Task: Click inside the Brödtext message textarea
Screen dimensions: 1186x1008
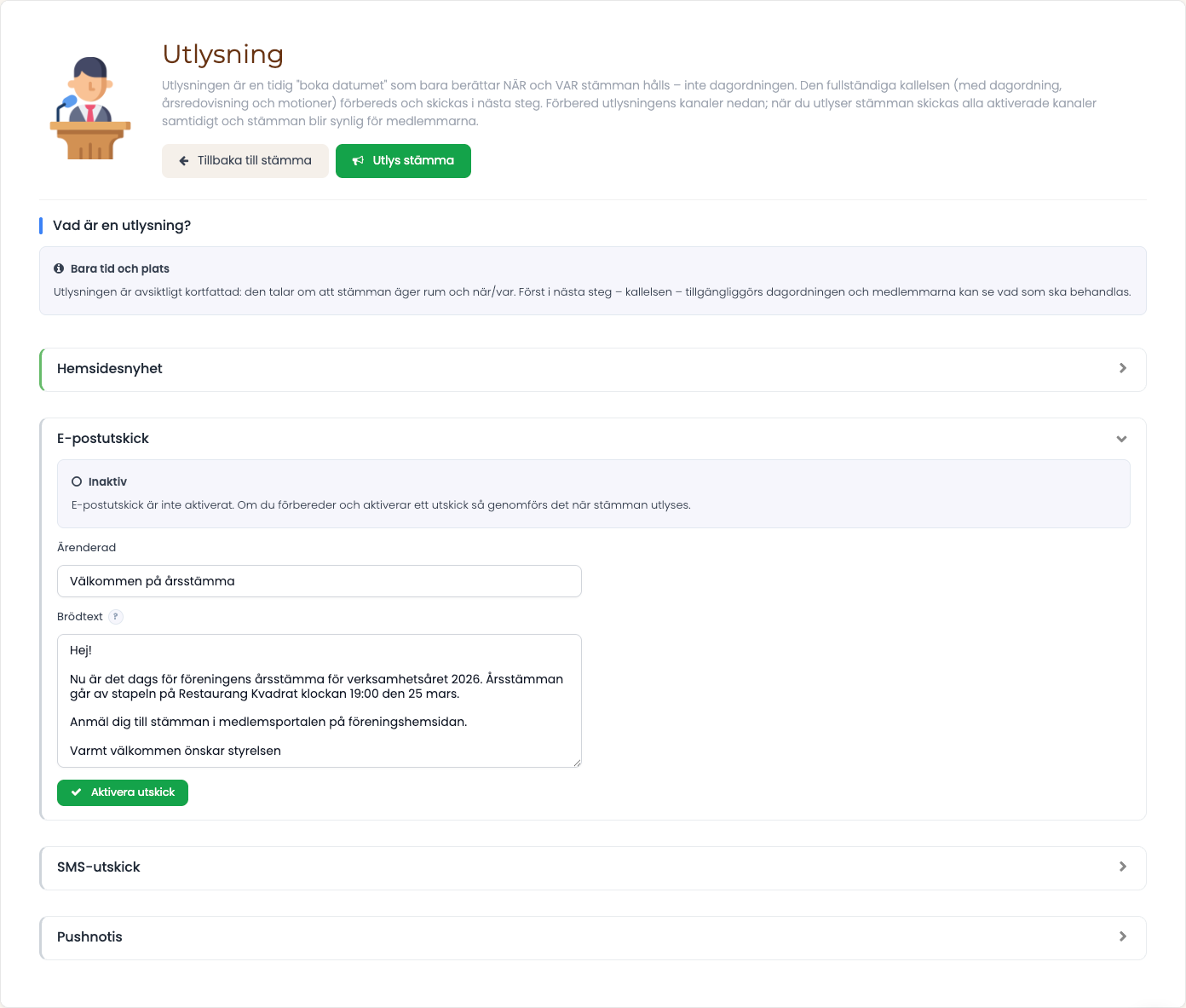Action: click(x=320, y=700)
